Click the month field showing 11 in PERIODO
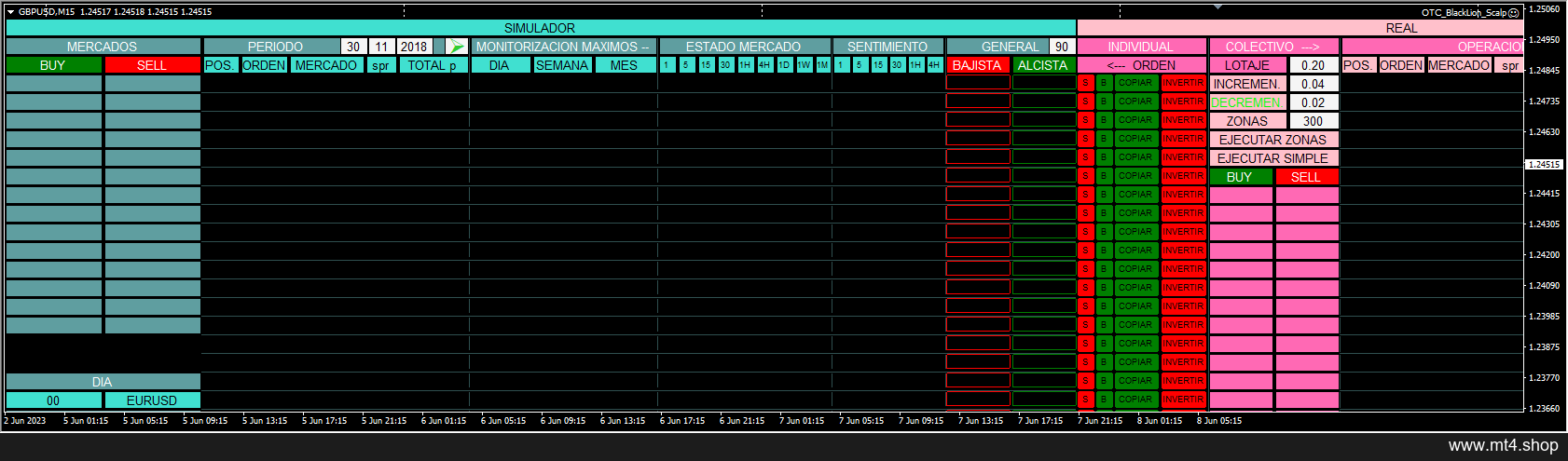The height and width of the screenshot is (461, 1568). [381, 47]
